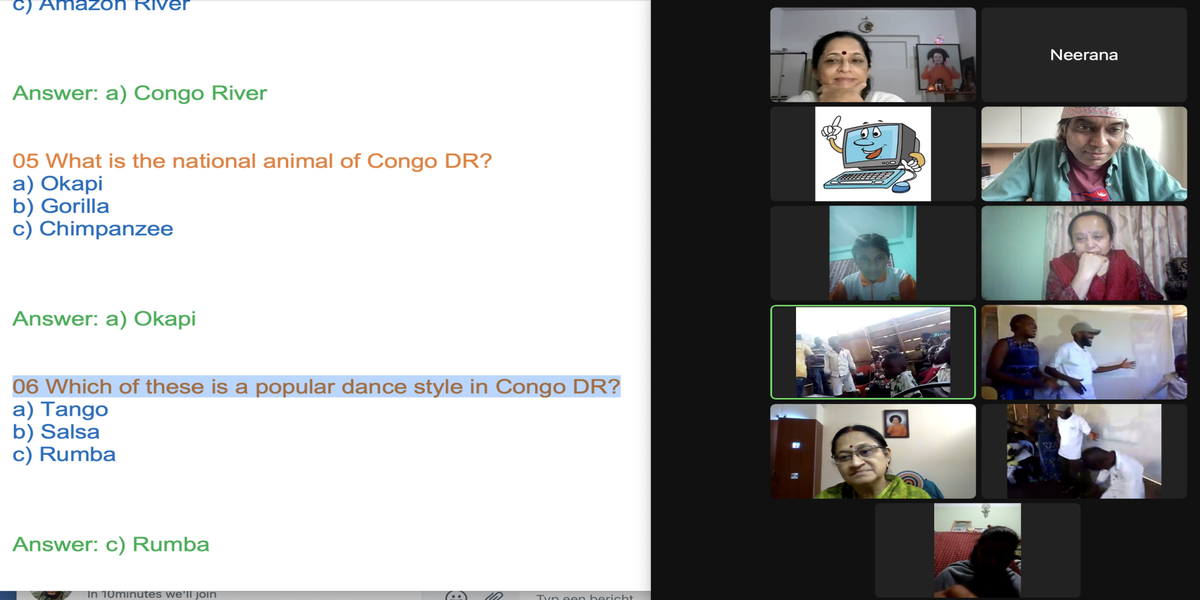
Task: Click the 'In 10minutes we'll join' chat message
Action: tap(152, 594)
